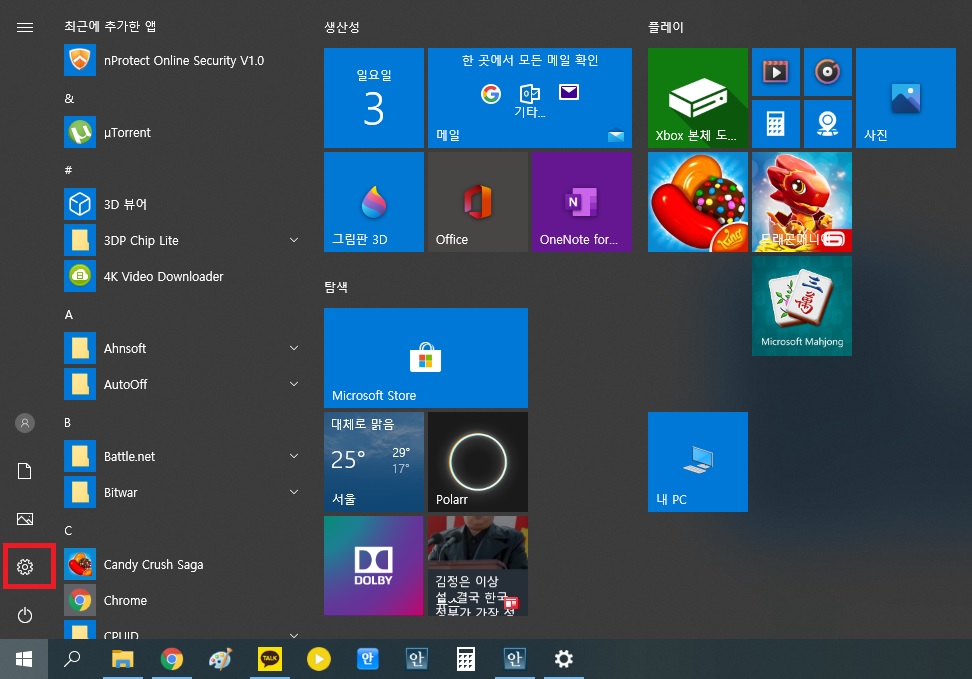
Task: Click the Windows Start button on taskbar
Action: coord(24,659)
